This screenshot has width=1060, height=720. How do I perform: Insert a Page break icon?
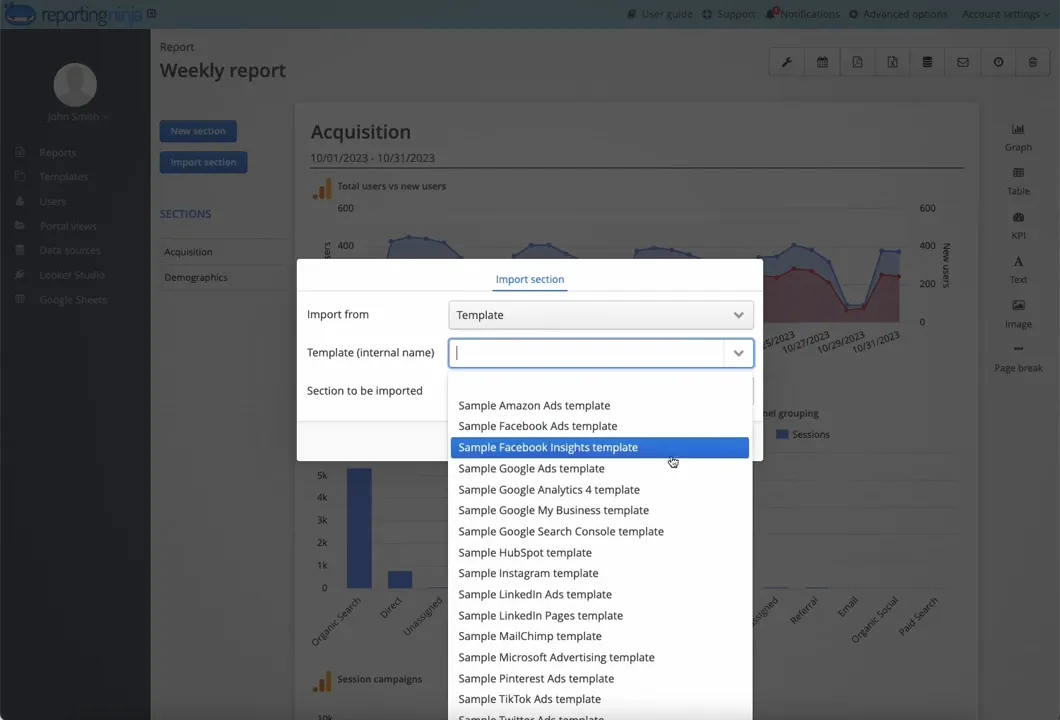pos(1018,349)
